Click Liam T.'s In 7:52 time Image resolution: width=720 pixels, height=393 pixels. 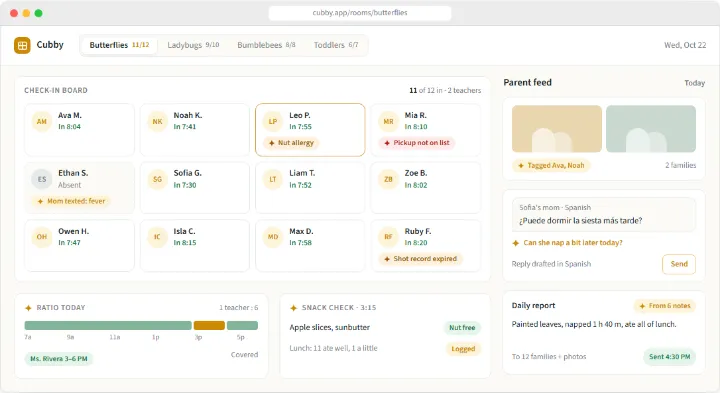click(x=300, y=185)
